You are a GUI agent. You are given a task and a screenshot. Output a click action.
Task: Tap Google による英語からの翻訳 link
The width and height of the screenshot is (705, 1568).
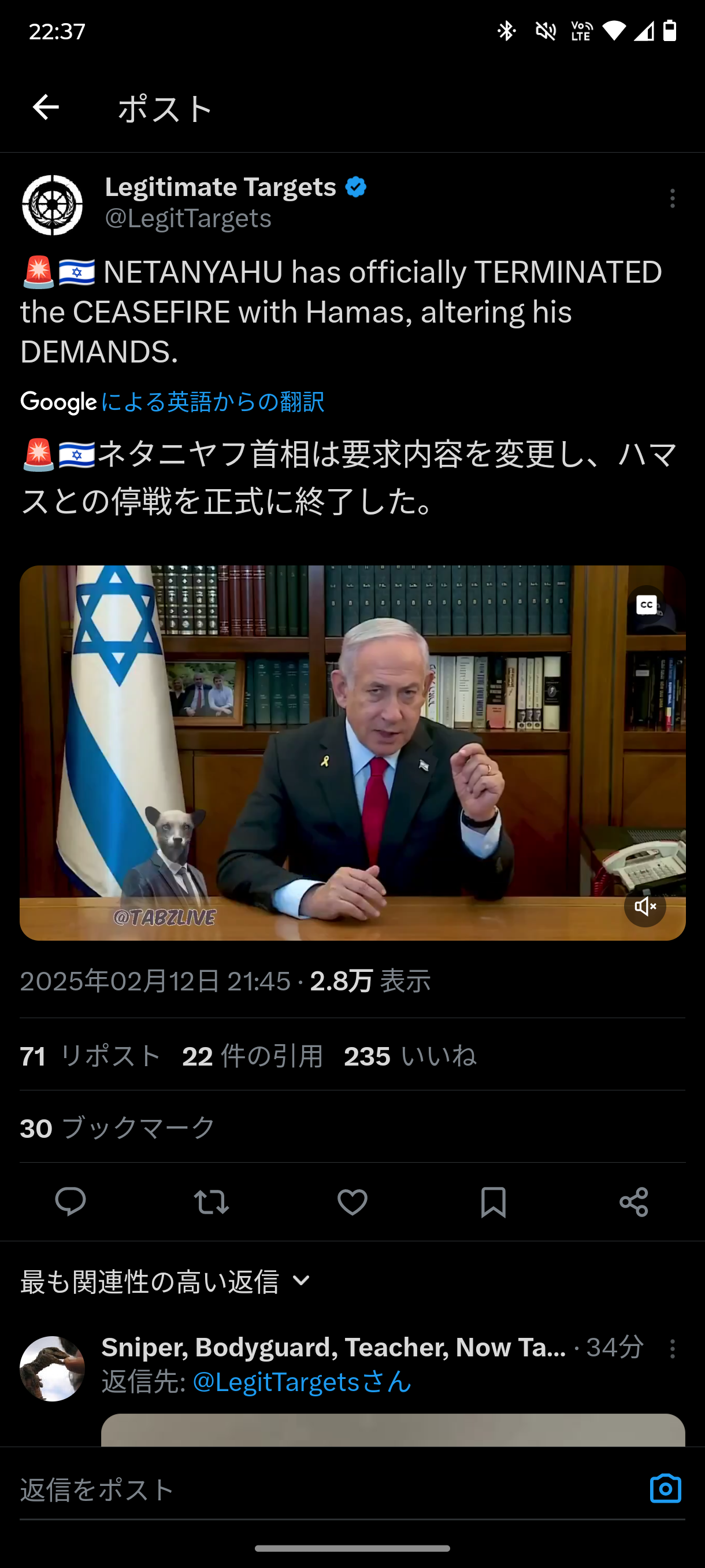(x=173, y=402)
